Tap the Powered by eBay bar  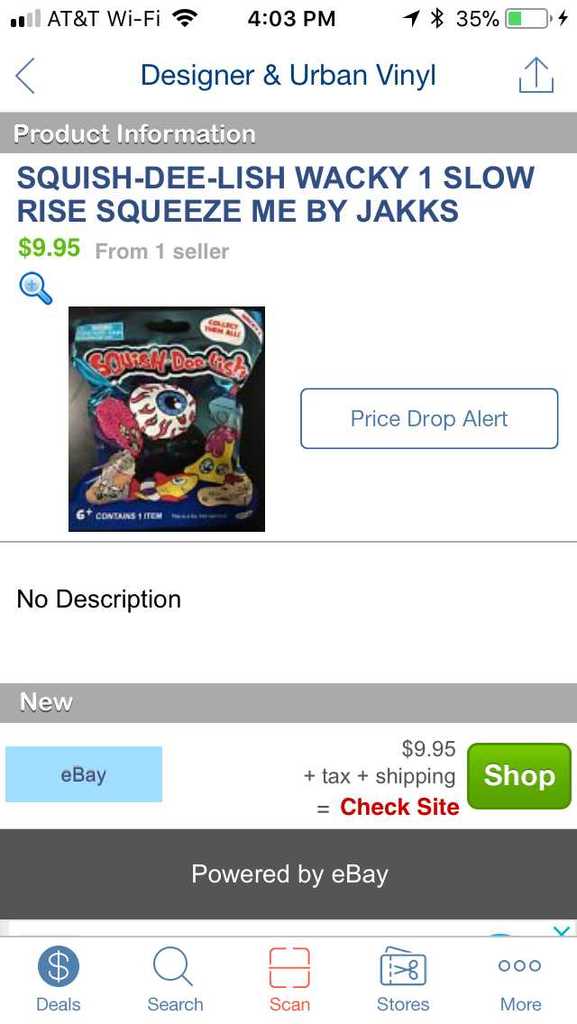(288, 874)
